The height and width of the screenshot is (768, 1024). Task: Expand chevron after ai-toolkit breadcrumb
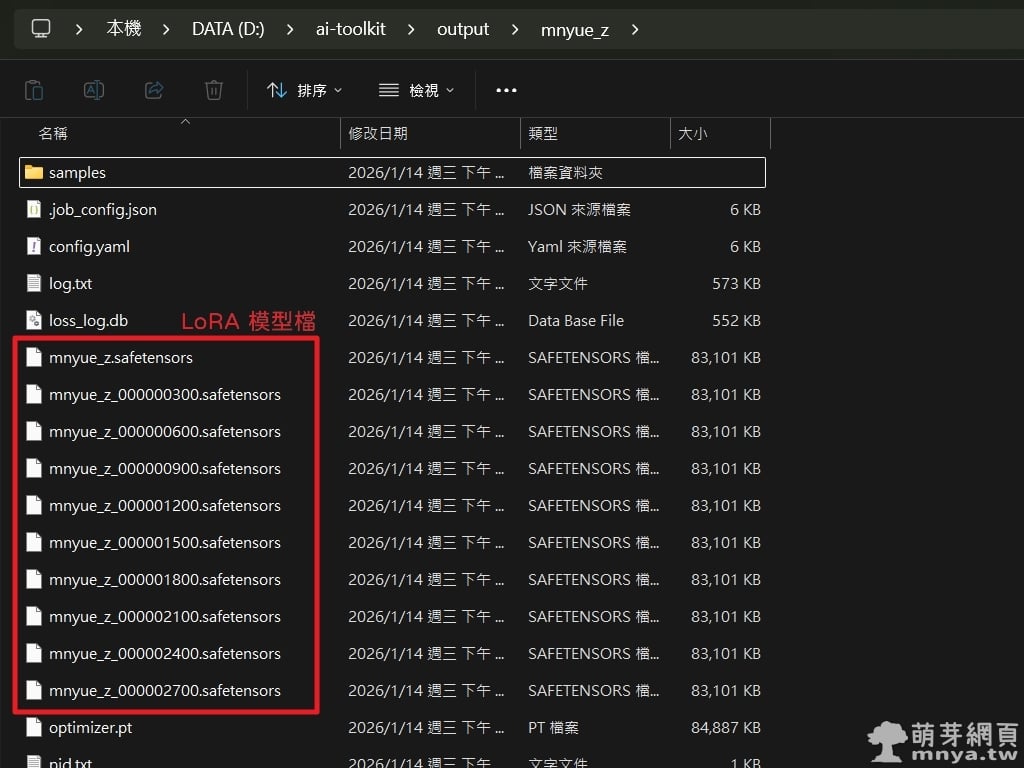(x=411, y=29)
